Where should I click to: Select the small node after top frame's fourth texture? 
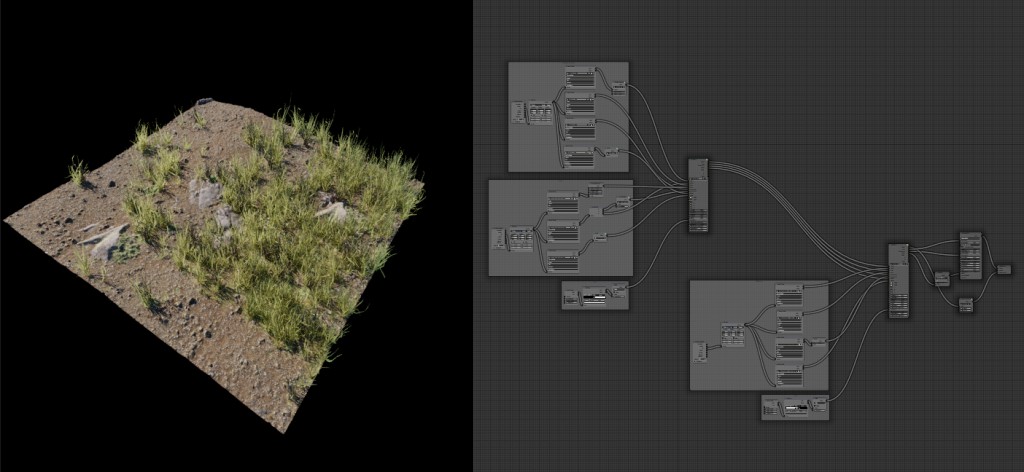[x=612, y=153]
